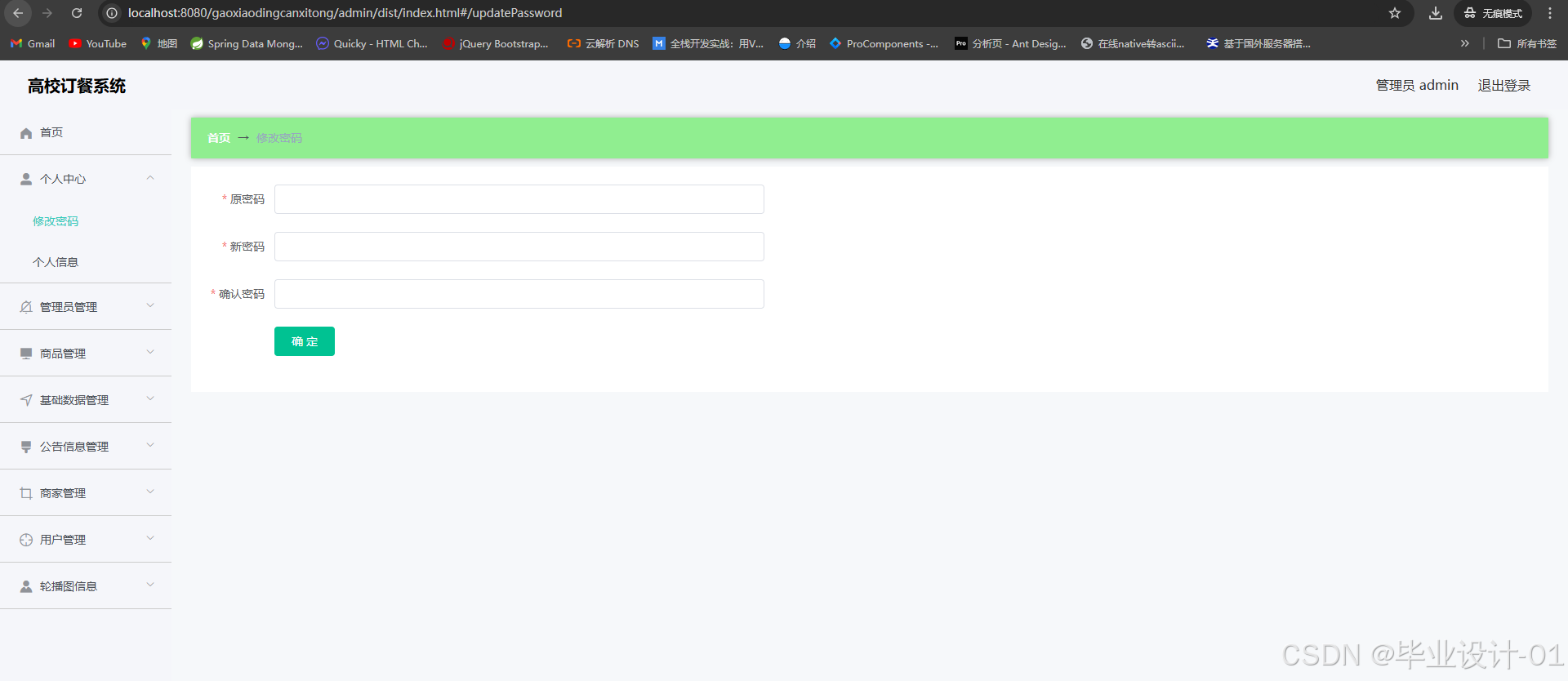Click 管理员 admin in the header
Image resolution: width=1568 pixels, height=681 pixels.
coord(1417,86)
